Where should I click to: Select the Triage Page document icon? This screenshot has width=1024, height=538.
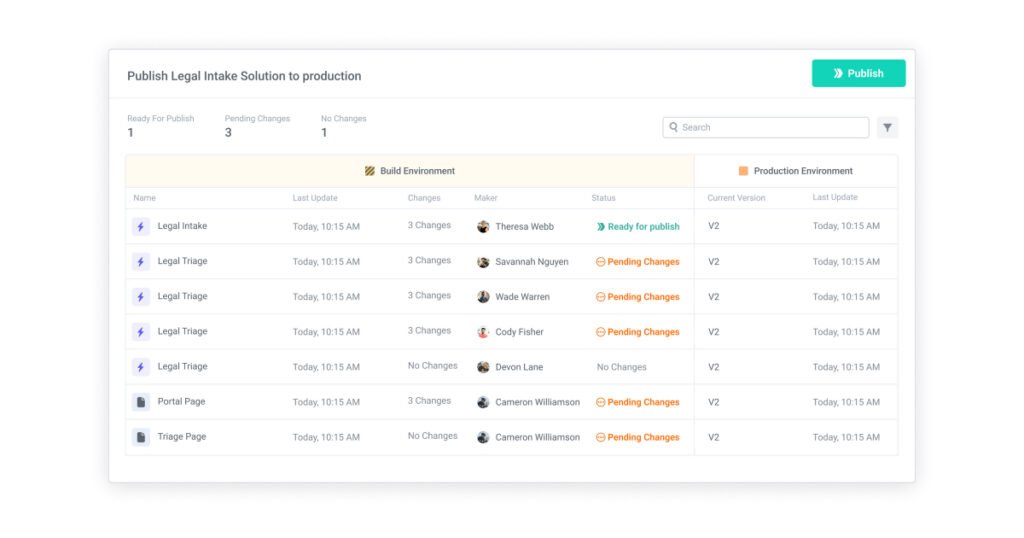[x=141, y=437]
